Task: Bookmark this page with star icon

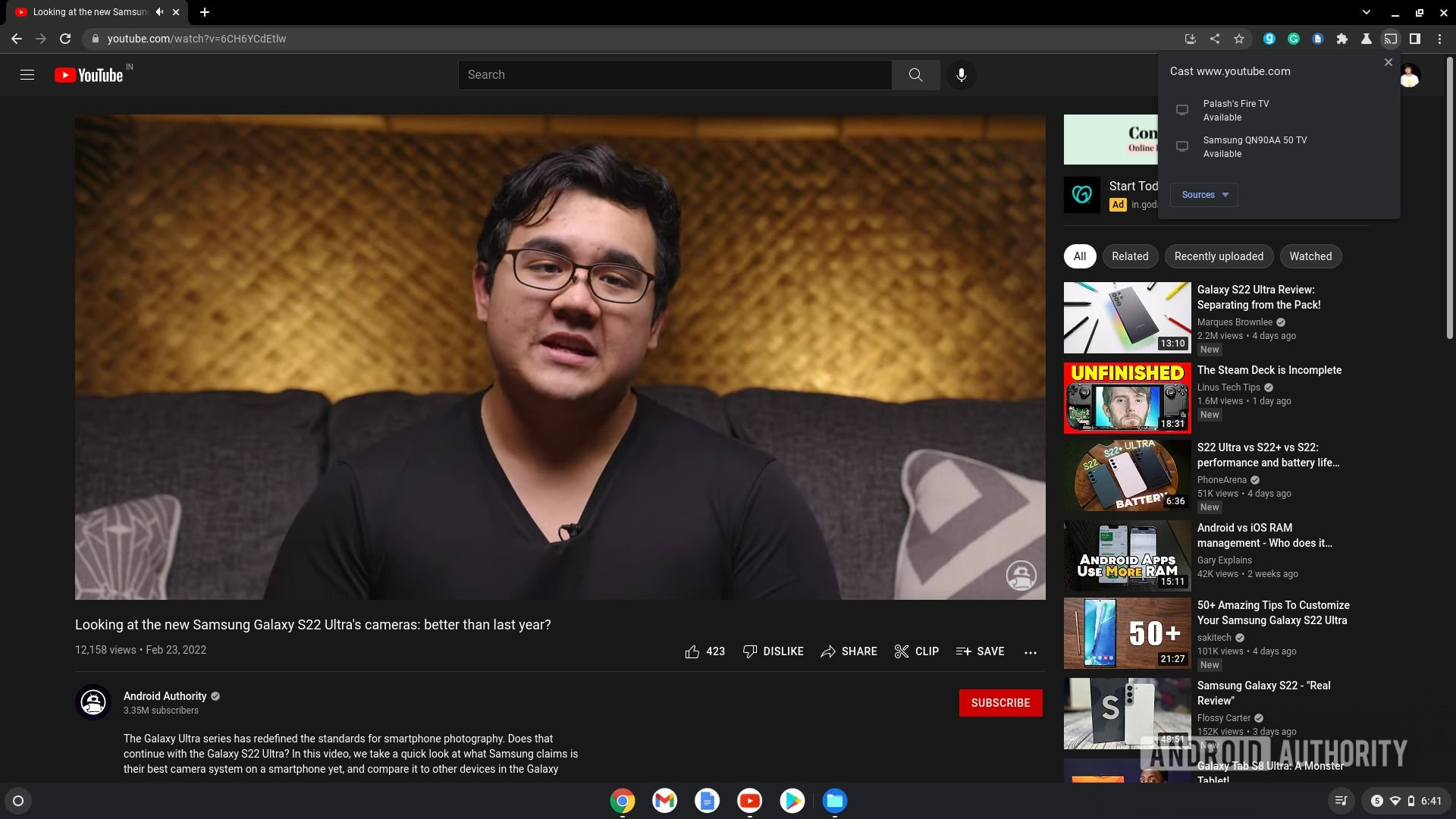Action: point(1239,39)
